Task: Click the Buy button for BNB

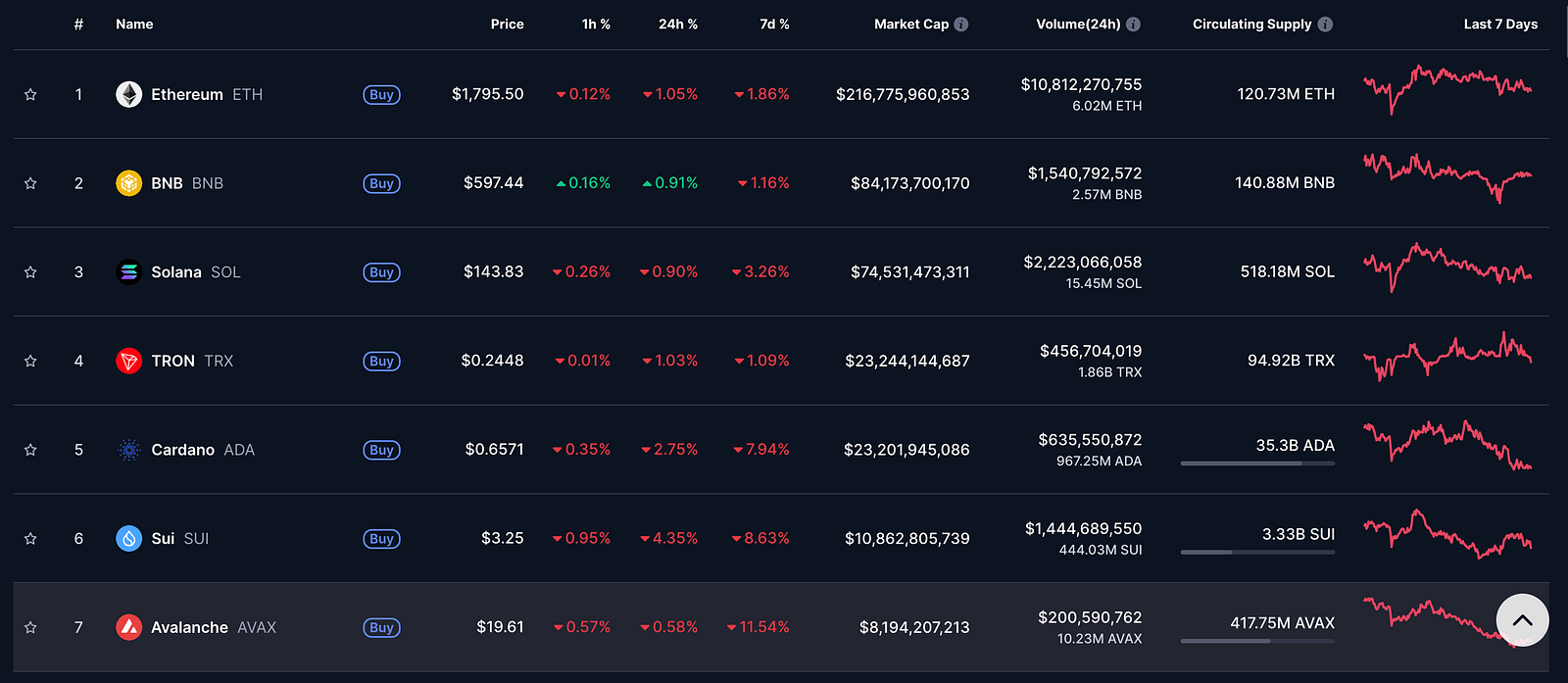Action: (381, 183)
